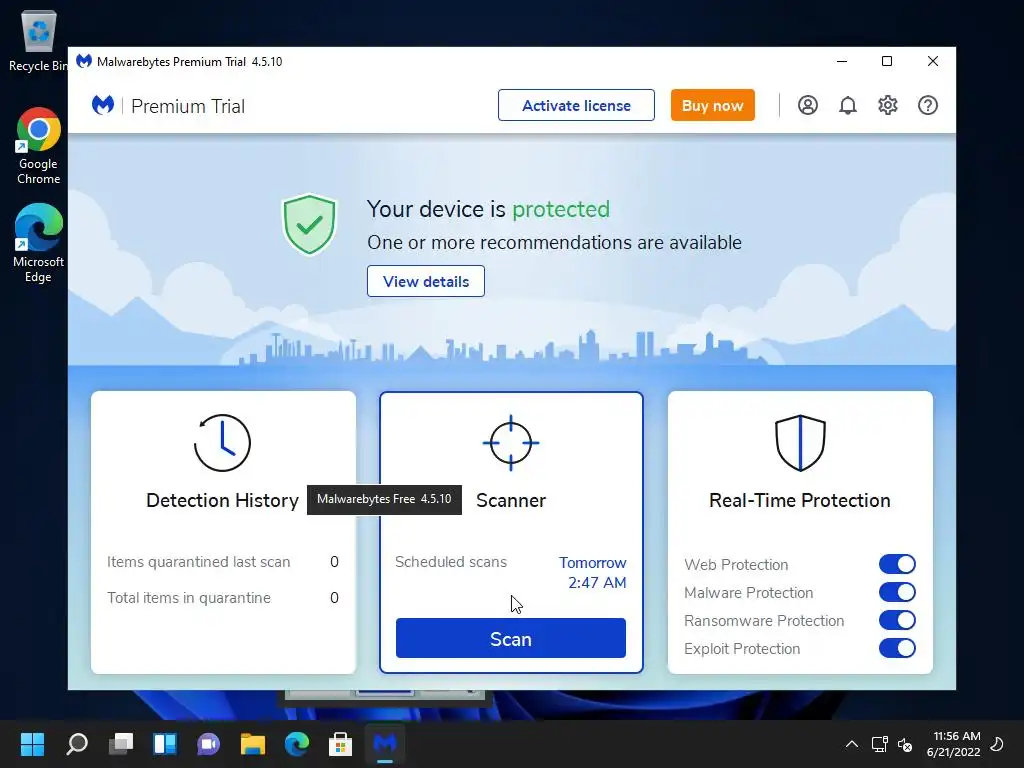
Task: Toggle Web Protection off
Action: pos(897,564)
